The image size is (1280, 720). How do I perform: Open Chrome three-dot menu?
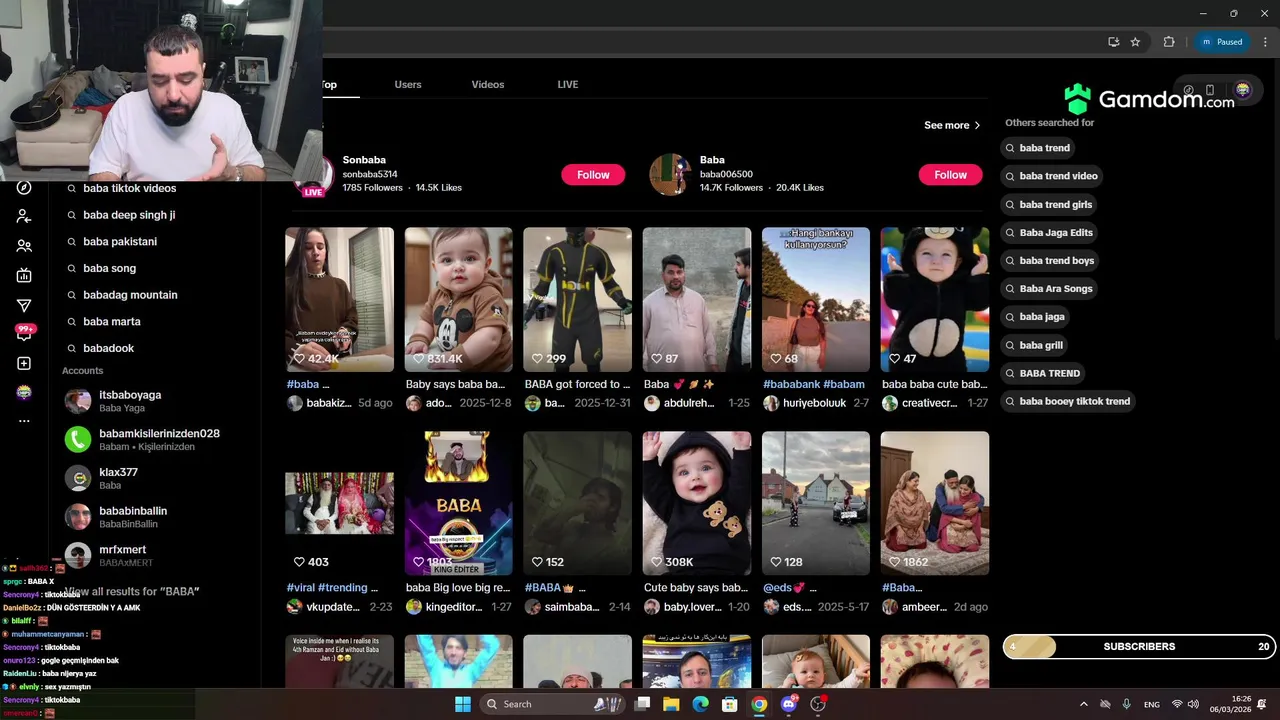pyautogui.click(x=1263, y=42)
